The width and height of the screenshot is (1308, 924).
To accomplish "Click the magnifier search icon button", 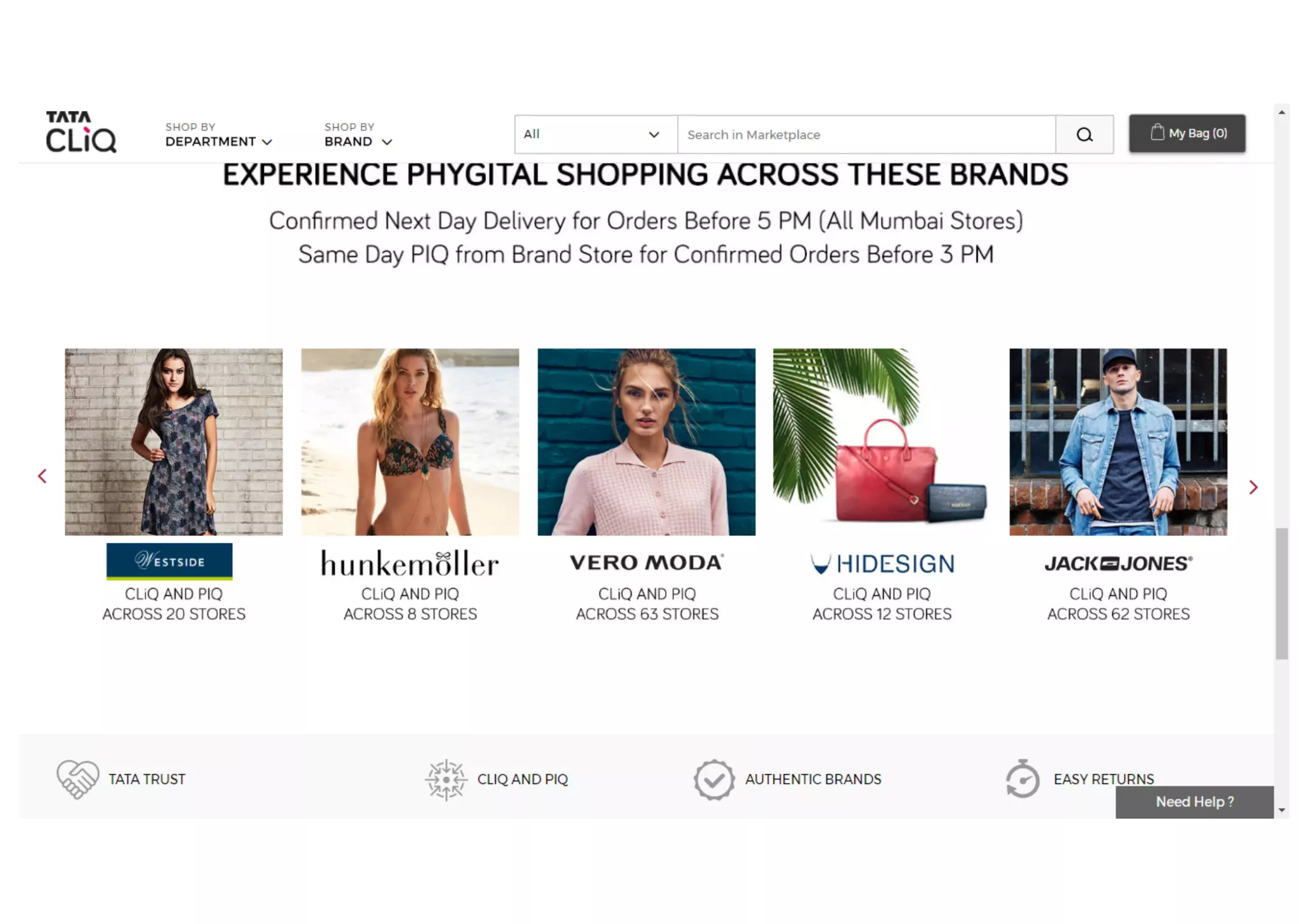I will (x=1084, y=135).
